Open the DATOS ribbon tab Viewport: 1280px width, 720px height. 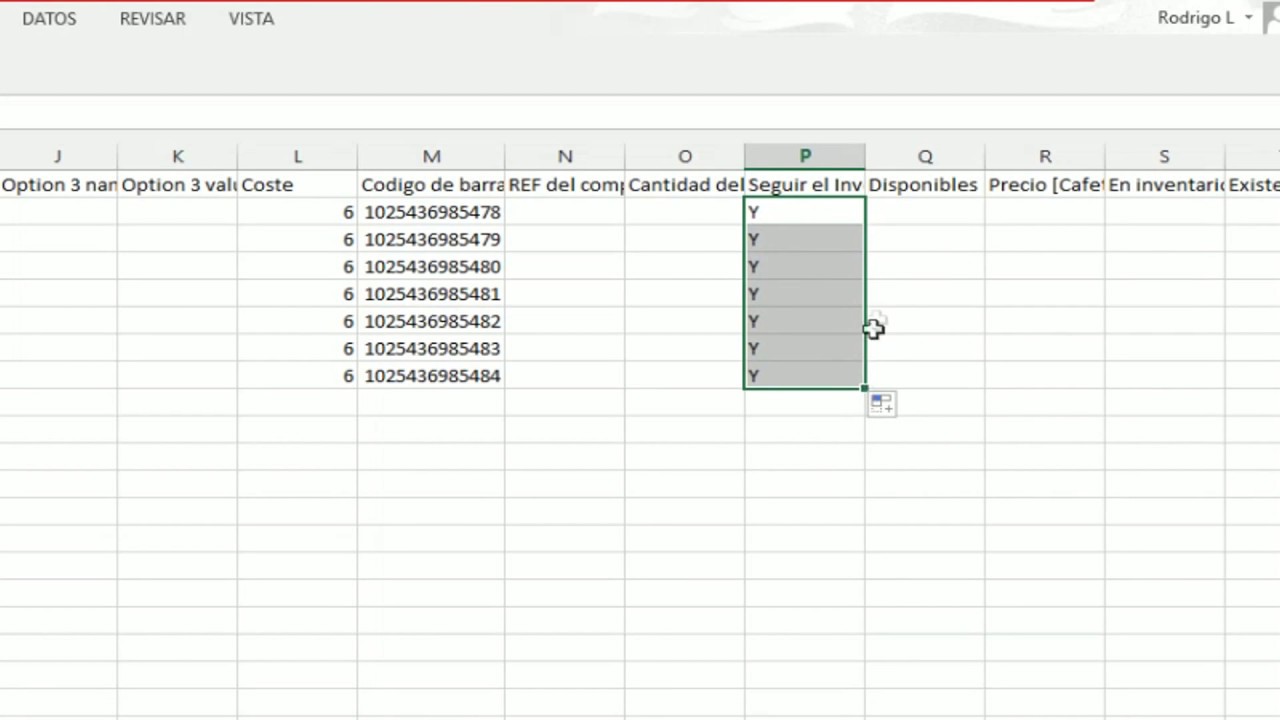[49, 19]
